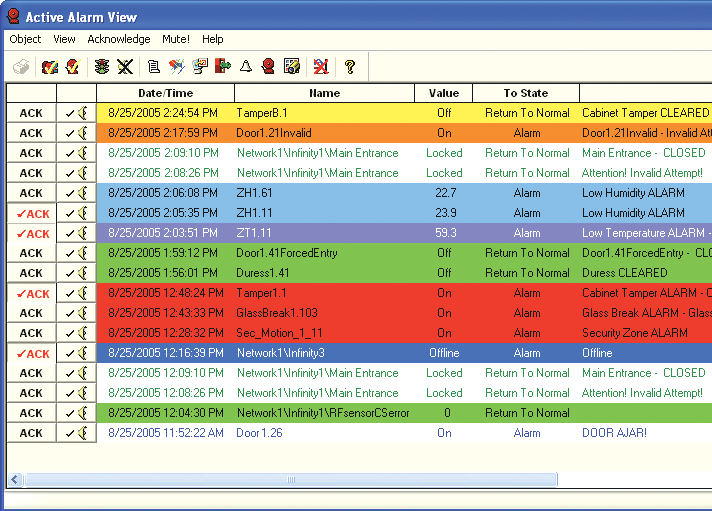Click the speaker icon in the ZH1.61 row

point(83,193)
